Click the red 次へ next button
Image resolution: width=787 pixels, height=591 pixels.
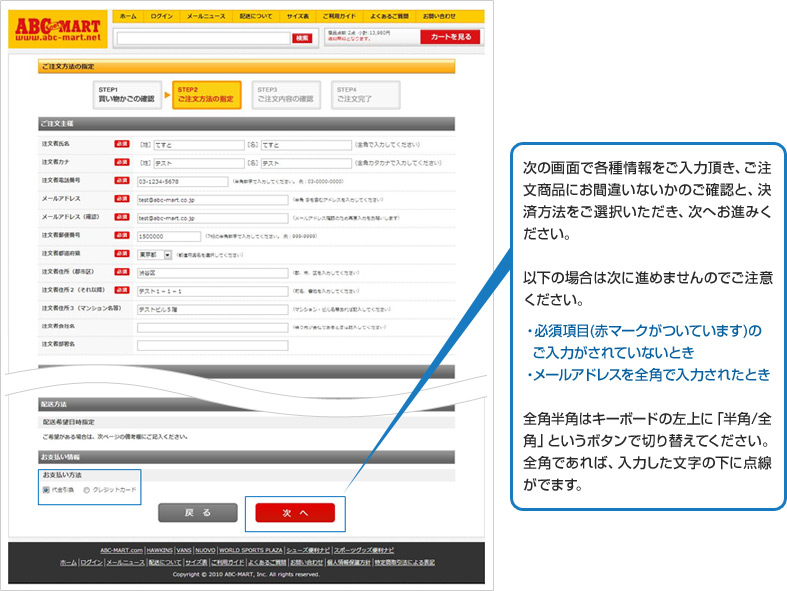pos(295,513)
